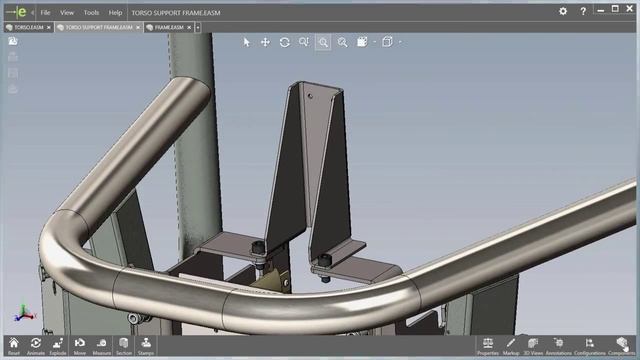Viewport: 640px width, 360px height.
Task: Activate the Explode tool
Action: pos(58,346)
